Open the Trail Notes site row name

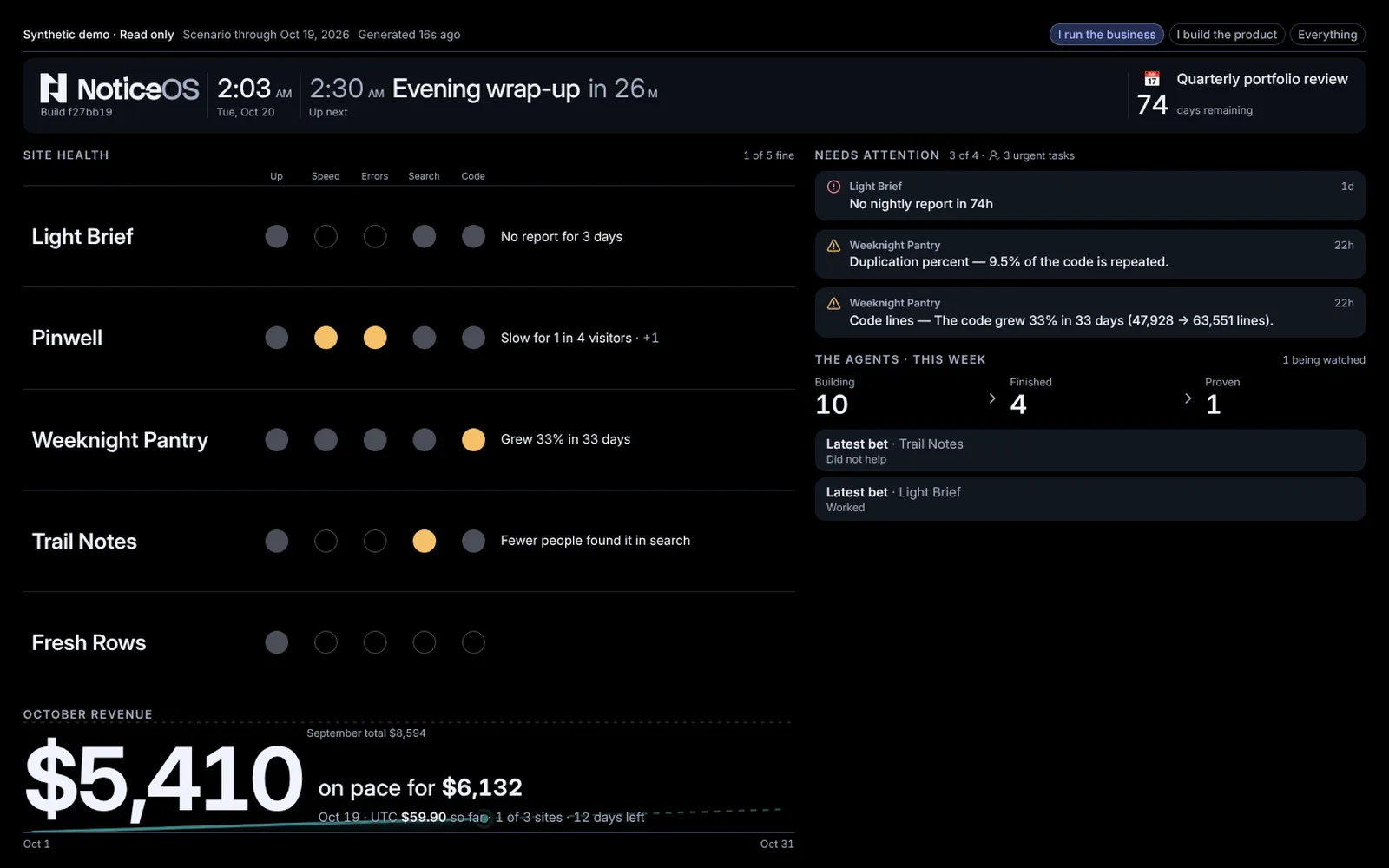(84, 541)
